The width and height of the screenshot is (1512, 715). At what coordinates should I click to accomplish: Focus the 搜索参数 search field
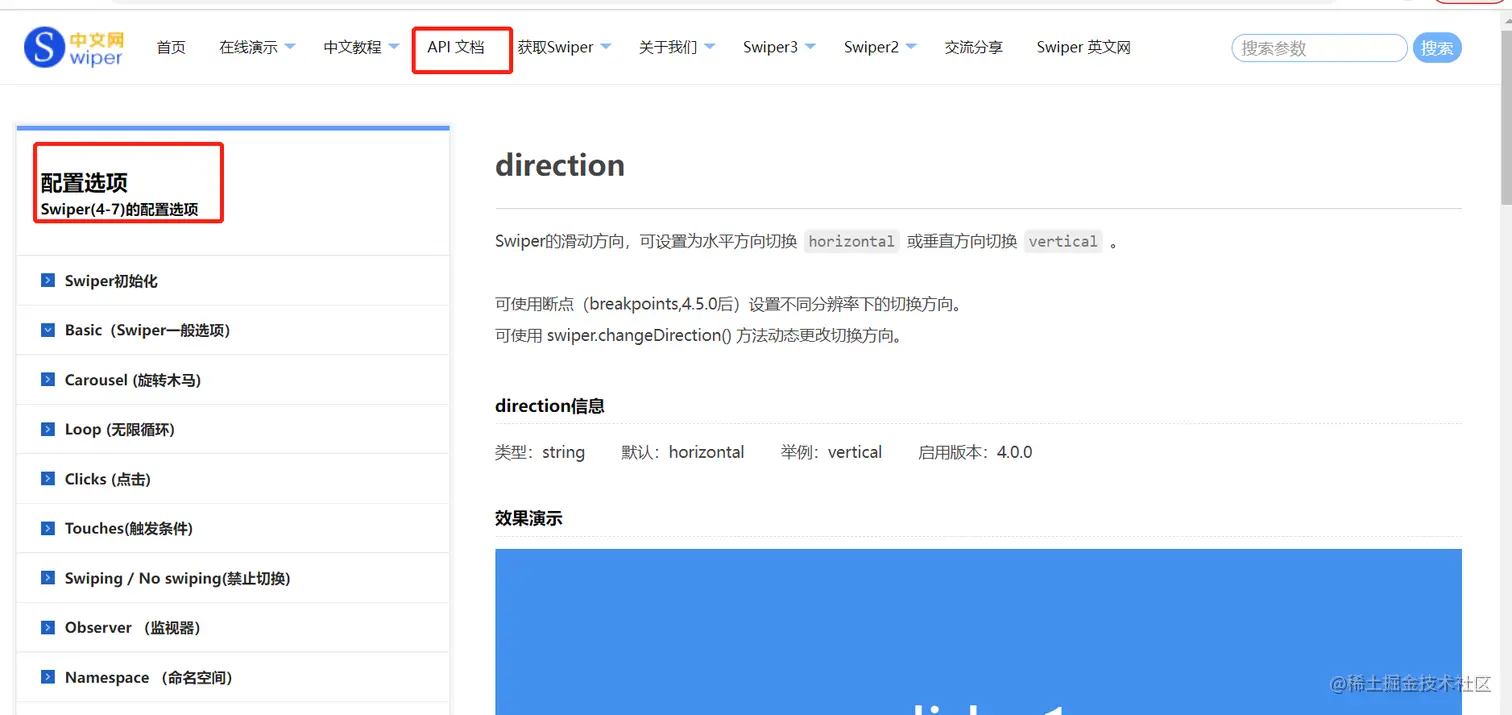1319,48
